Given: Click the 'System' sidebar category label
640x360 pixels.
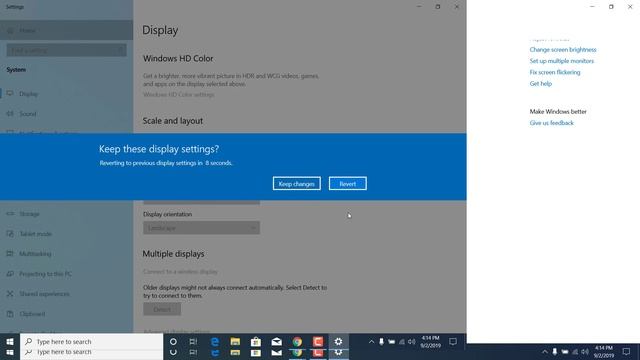Looking at the screenshot, I should [x=16, y=70].
